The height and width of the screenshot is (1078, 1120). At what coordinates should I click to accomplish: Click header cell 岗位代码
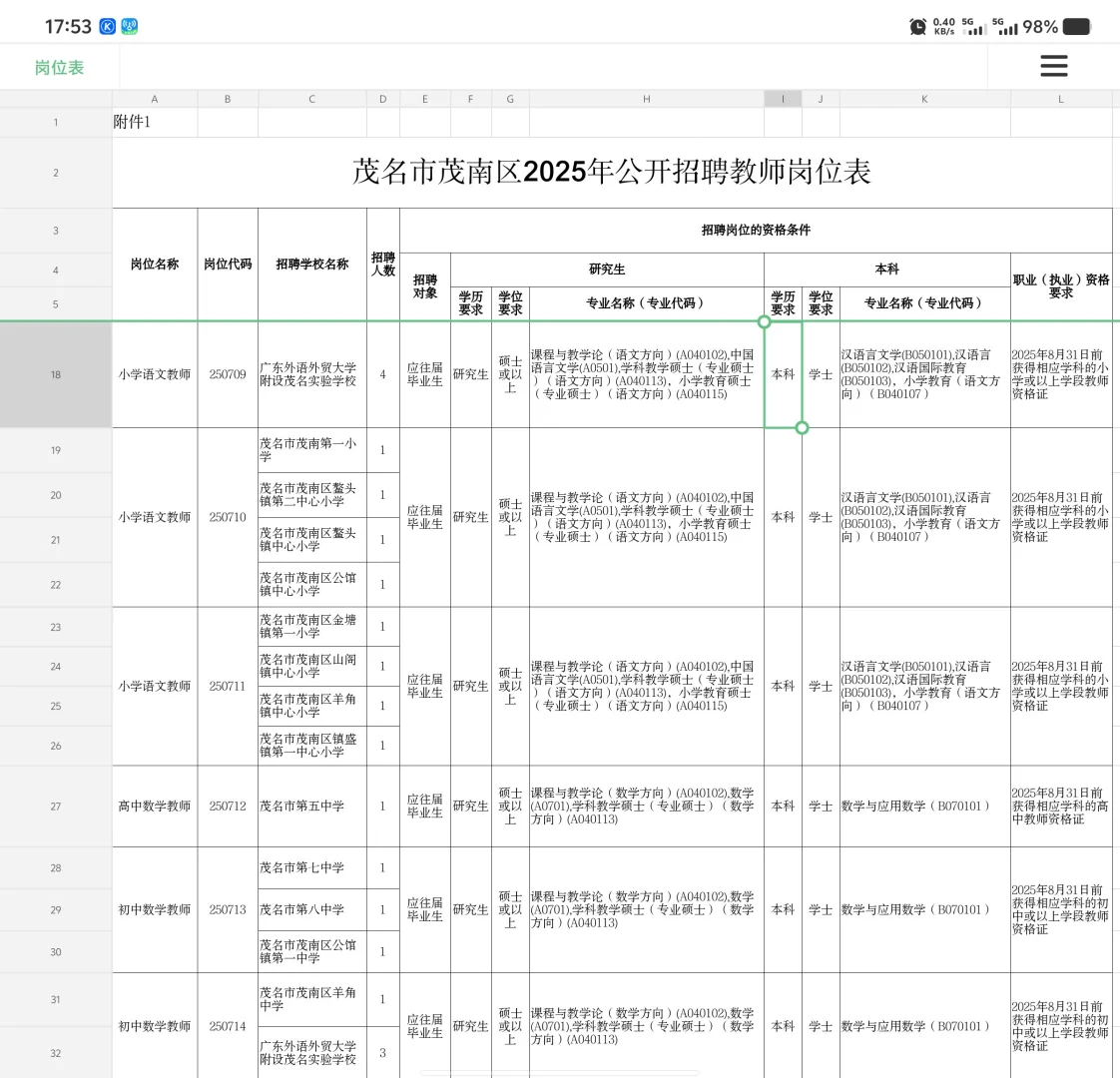tap(228, 265)
